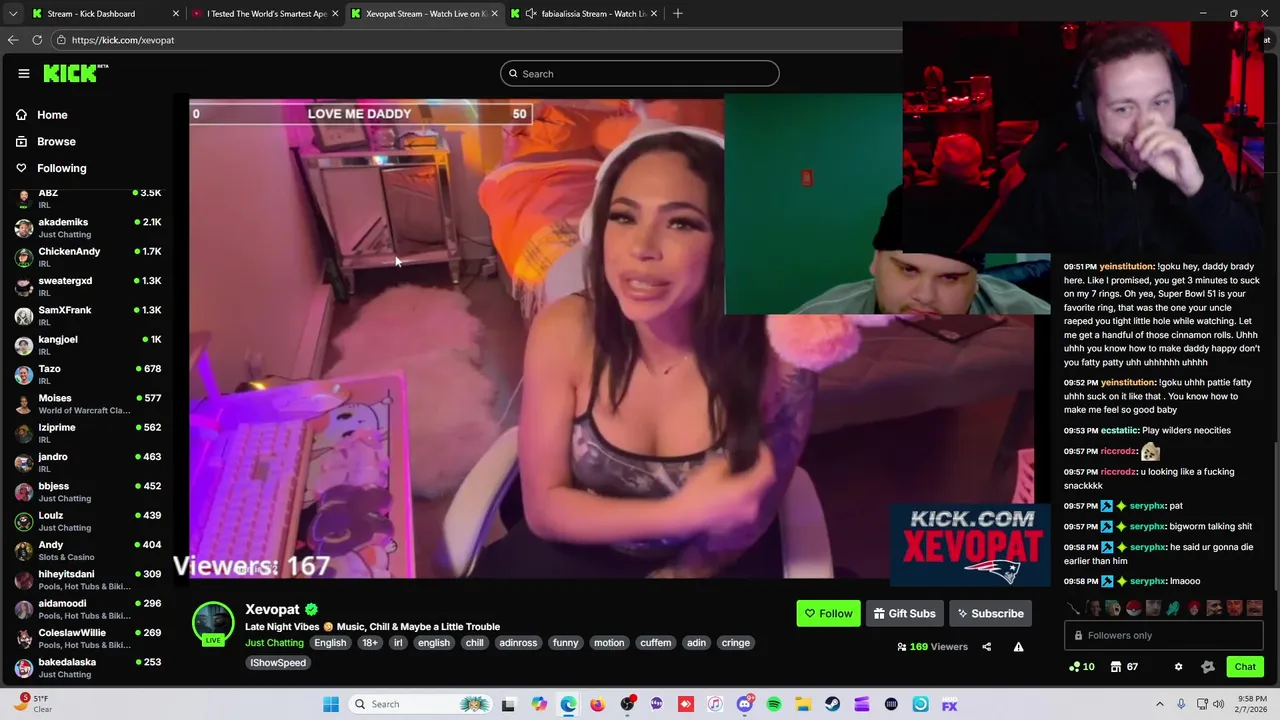Open the shop icon showing 67
This screenshot has width=1280, height=720.
[x=1125, y=667]
